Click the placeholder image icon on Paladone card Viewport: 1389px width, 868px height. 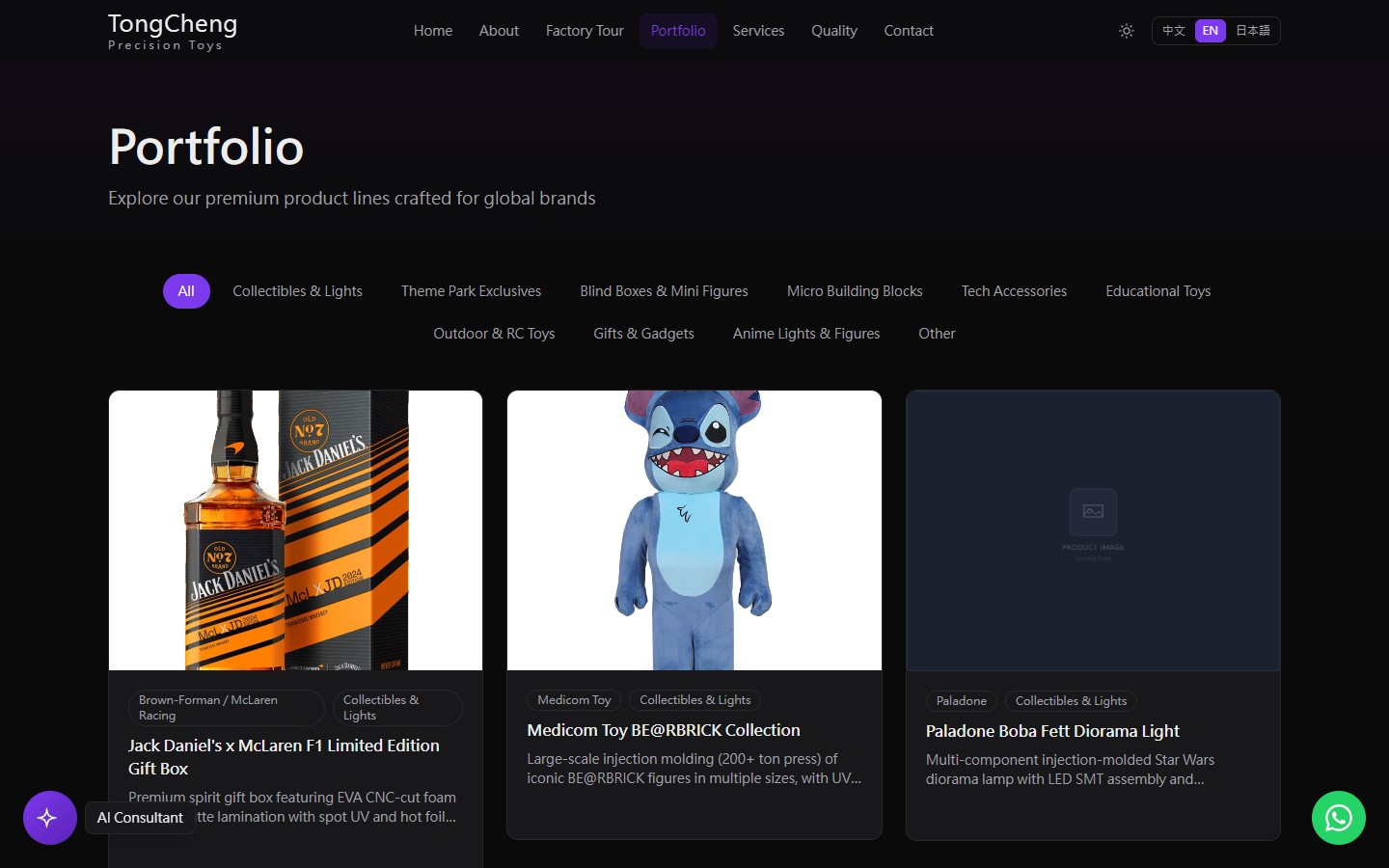point(1093,511)
